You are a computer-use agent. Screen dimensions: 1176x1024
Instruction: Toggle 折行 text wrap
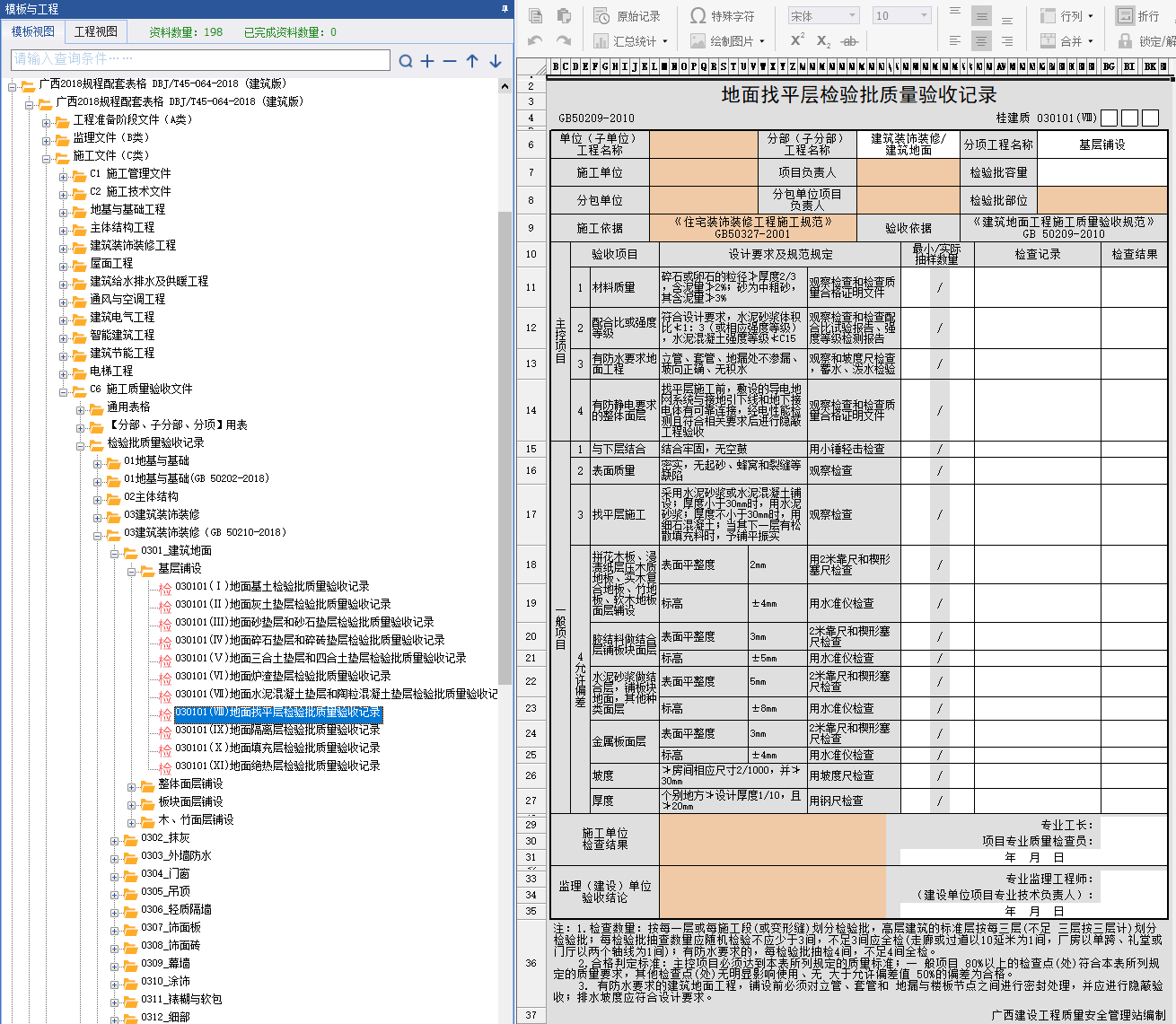1137,16
